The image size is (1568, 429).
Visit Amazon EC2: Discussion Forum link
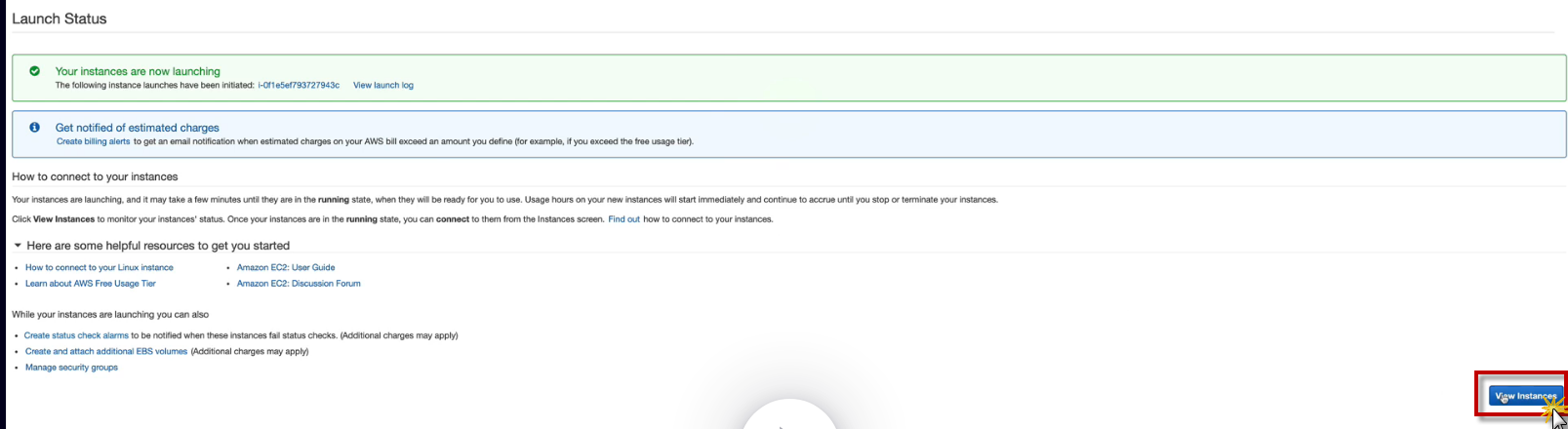click(299, 284)
